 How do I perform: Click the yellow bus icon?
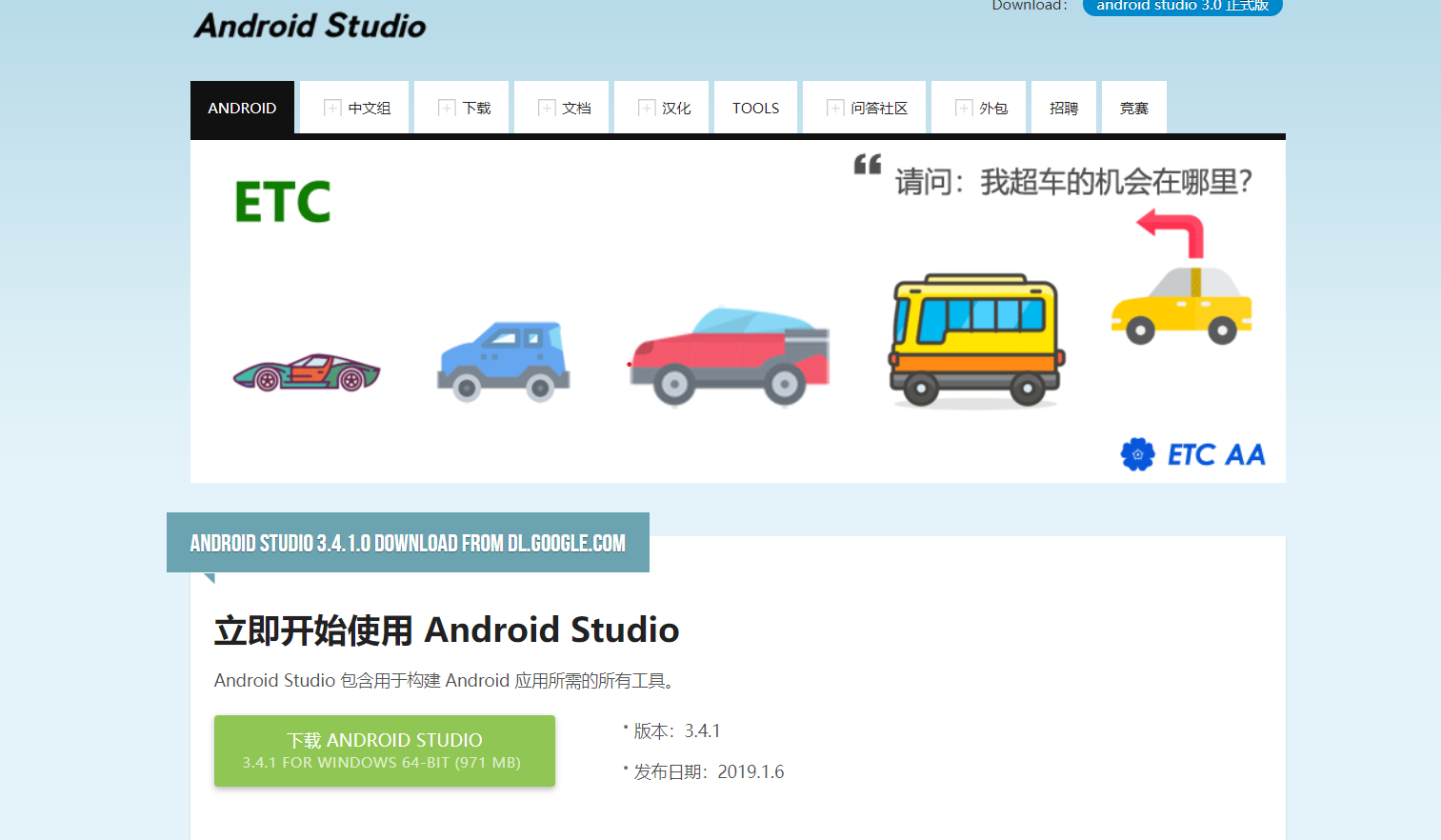tap(976, 340)
